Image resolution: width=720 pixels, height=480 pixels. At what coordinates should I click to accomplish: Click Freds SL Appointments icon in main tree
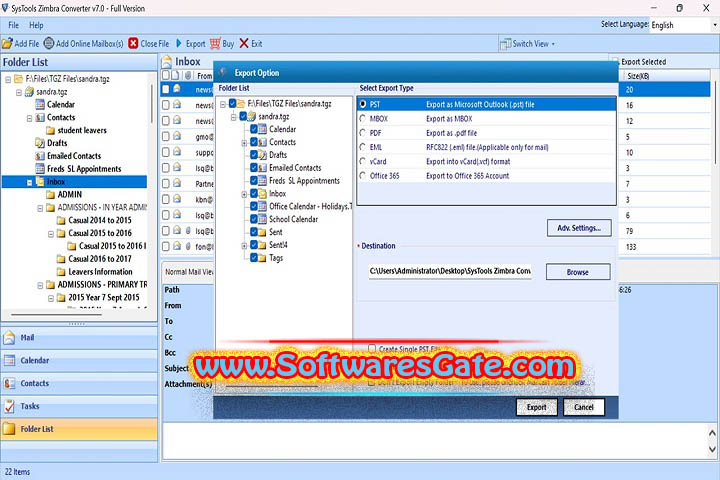pyautogui.click(x=40, y=169)
